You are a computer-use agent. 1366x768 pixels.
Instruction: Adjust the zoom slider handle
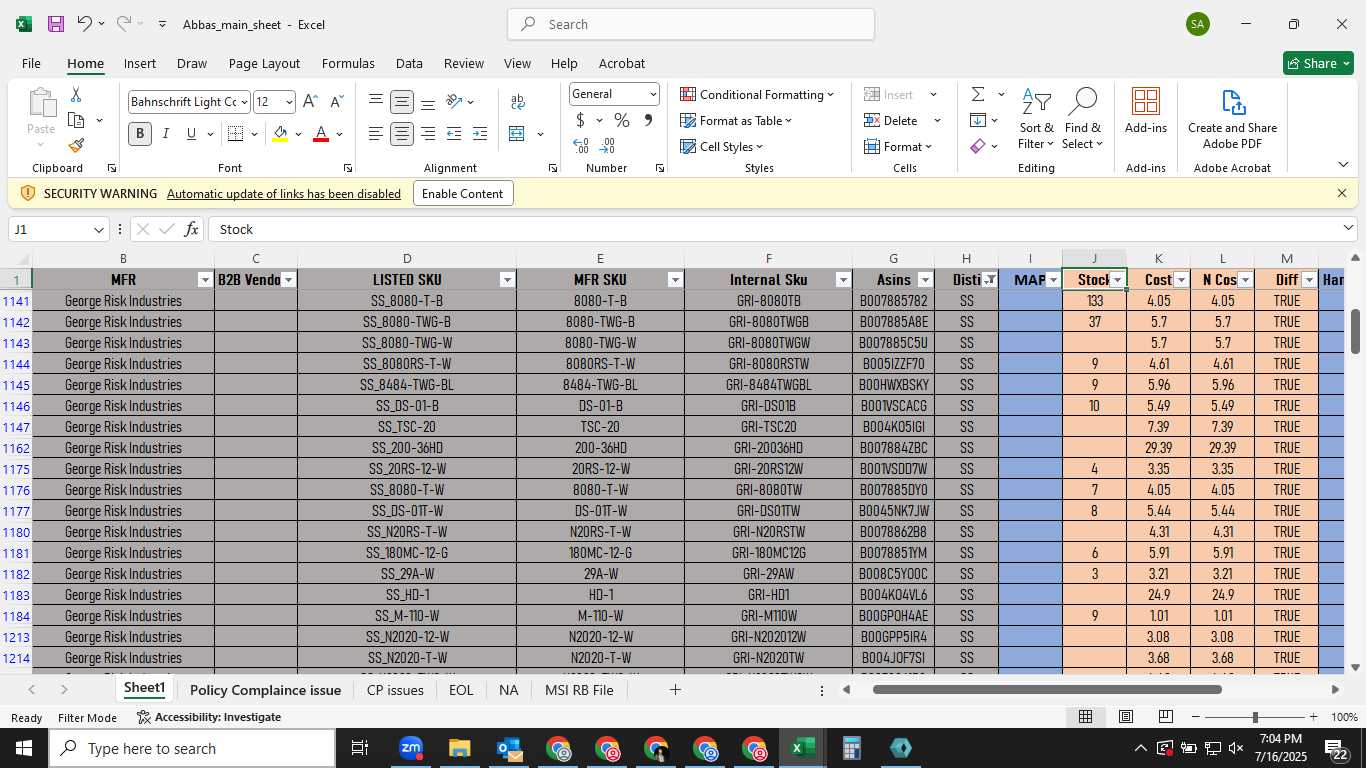click(1255, 717)
